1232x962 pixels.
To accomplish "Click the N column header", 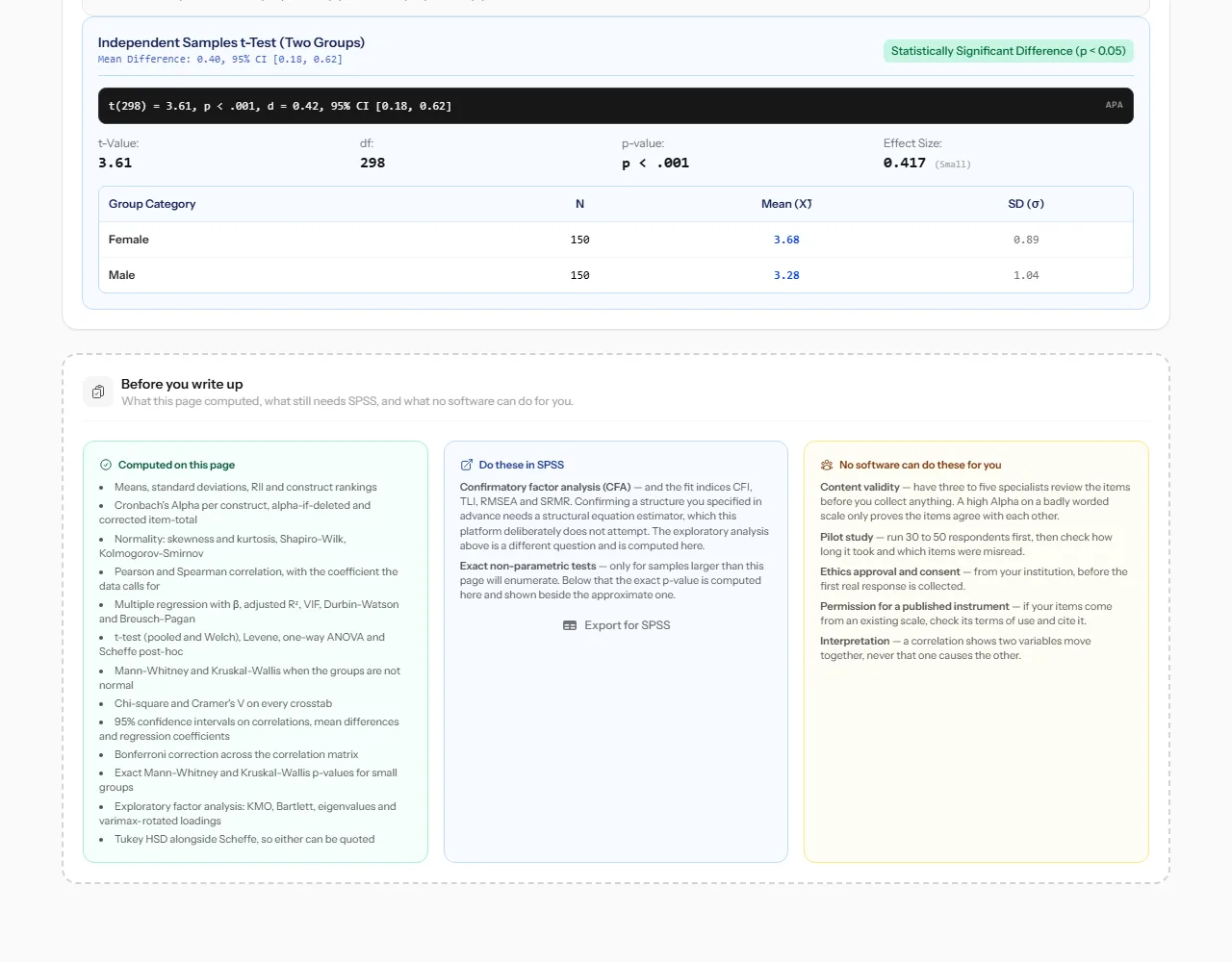I will click(x=579, y=204).
